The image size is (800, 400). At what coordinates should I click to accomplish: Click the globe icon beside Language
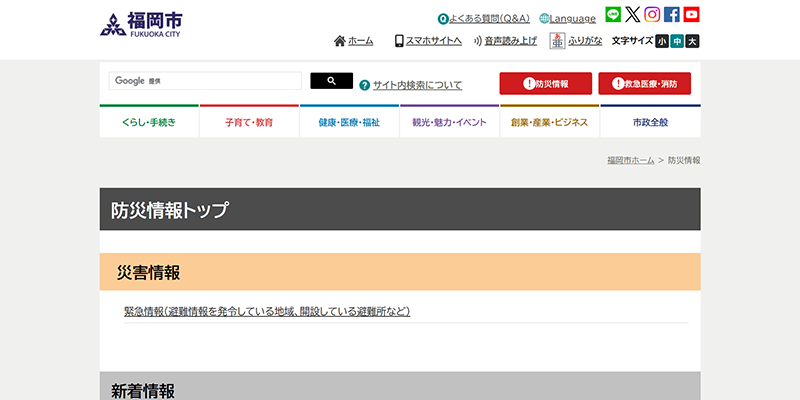point(544,19)
